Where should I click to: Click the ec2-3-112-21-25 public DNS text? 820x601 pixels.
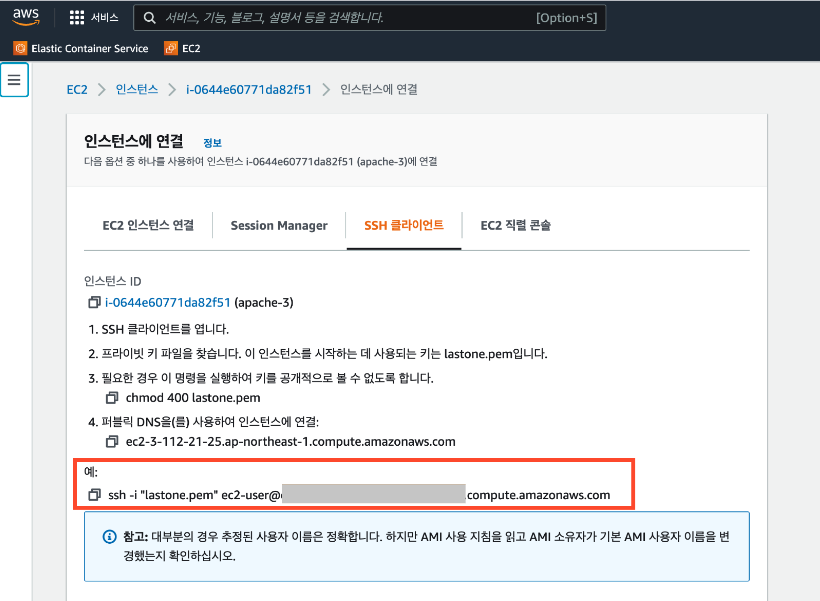[291, 442]
